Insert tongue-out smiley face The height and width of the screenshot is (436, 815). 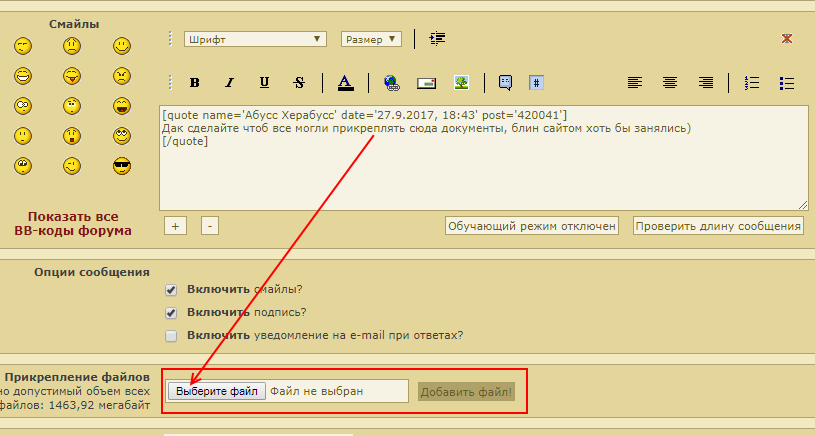coord(72,76)
